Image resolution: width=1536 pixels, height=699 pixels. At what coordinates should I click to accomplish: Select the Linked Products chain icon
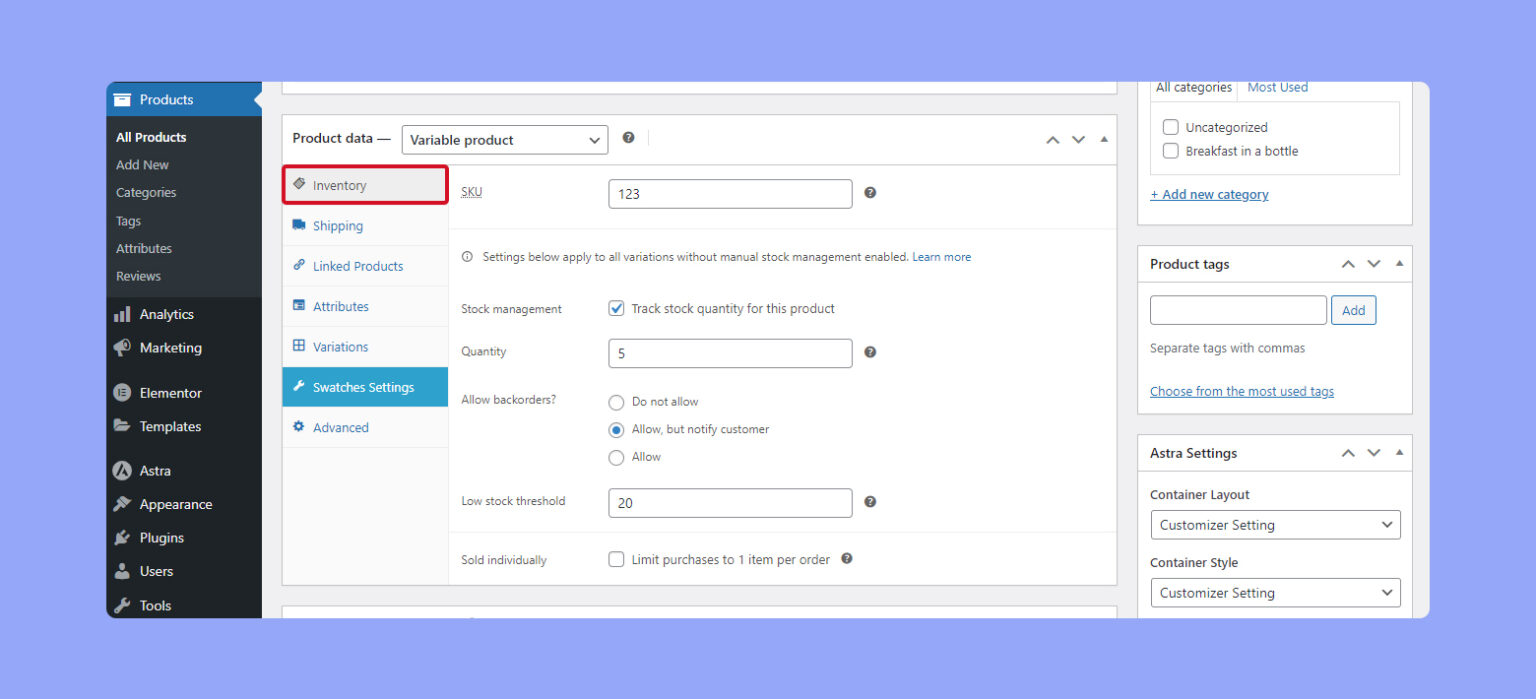click(300, 265)
